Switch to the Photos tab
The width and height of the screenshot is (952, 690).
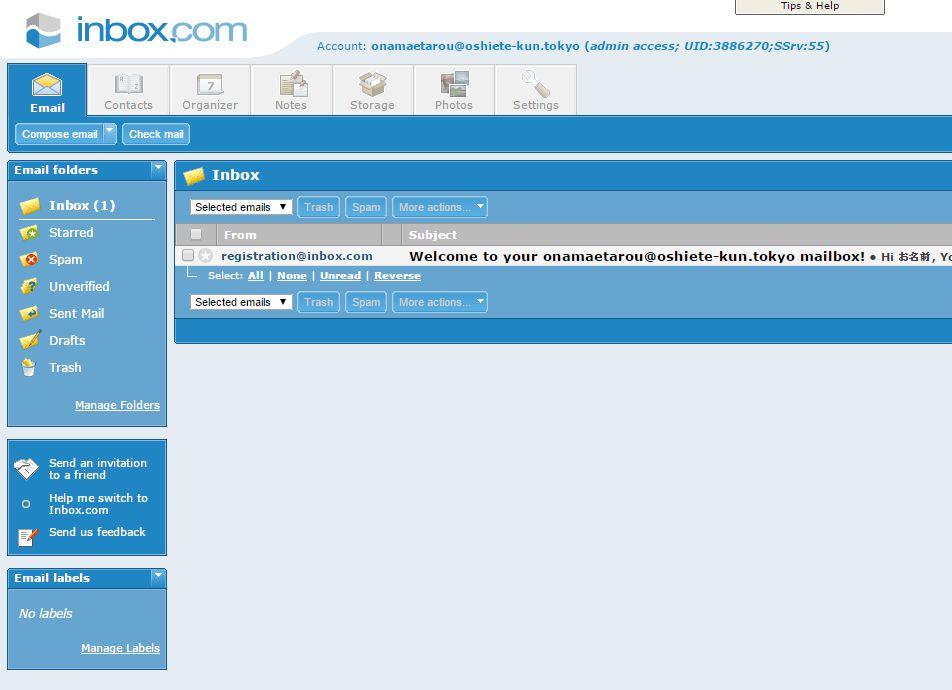454,90
